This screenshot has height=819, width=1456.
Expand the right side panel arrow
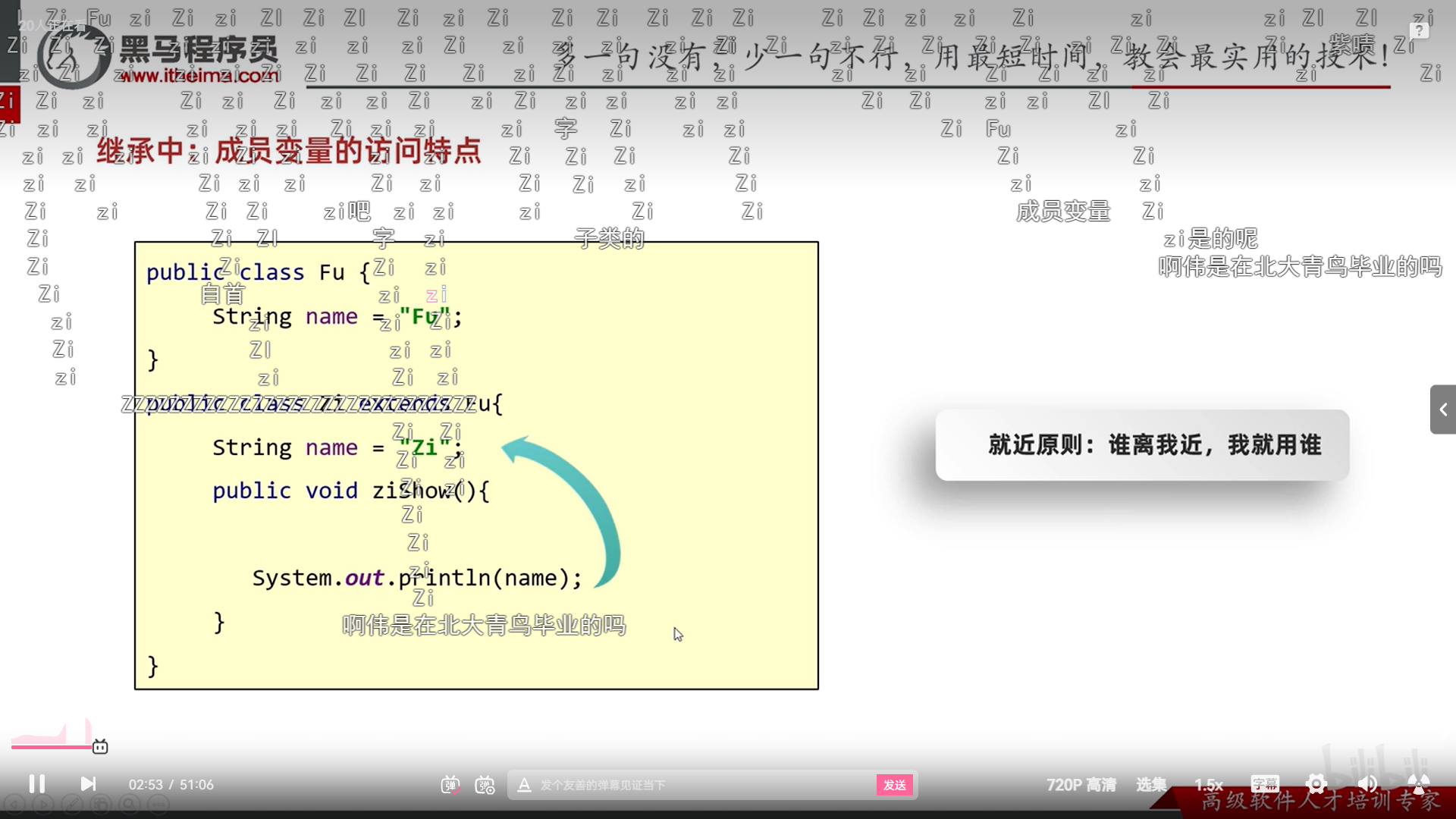(1443, 409)
